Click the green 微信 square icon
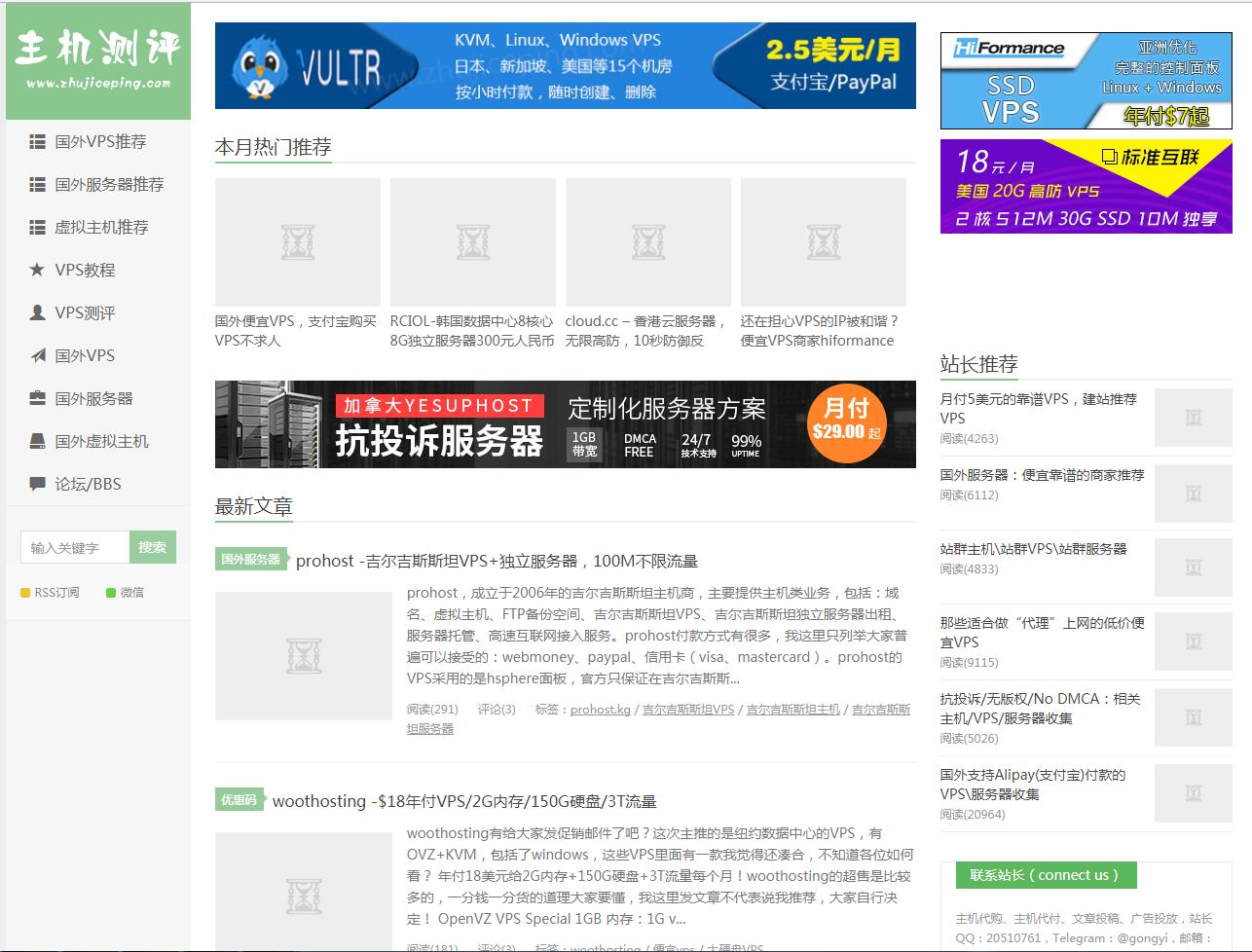 111,593
